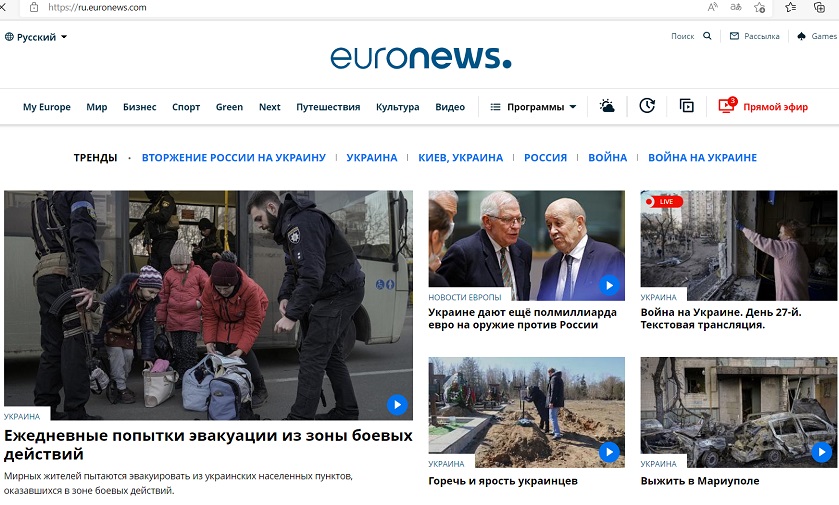
Task: Expand the Русский language dropdown
Action: pyautogui.click(x=36, y=37)
